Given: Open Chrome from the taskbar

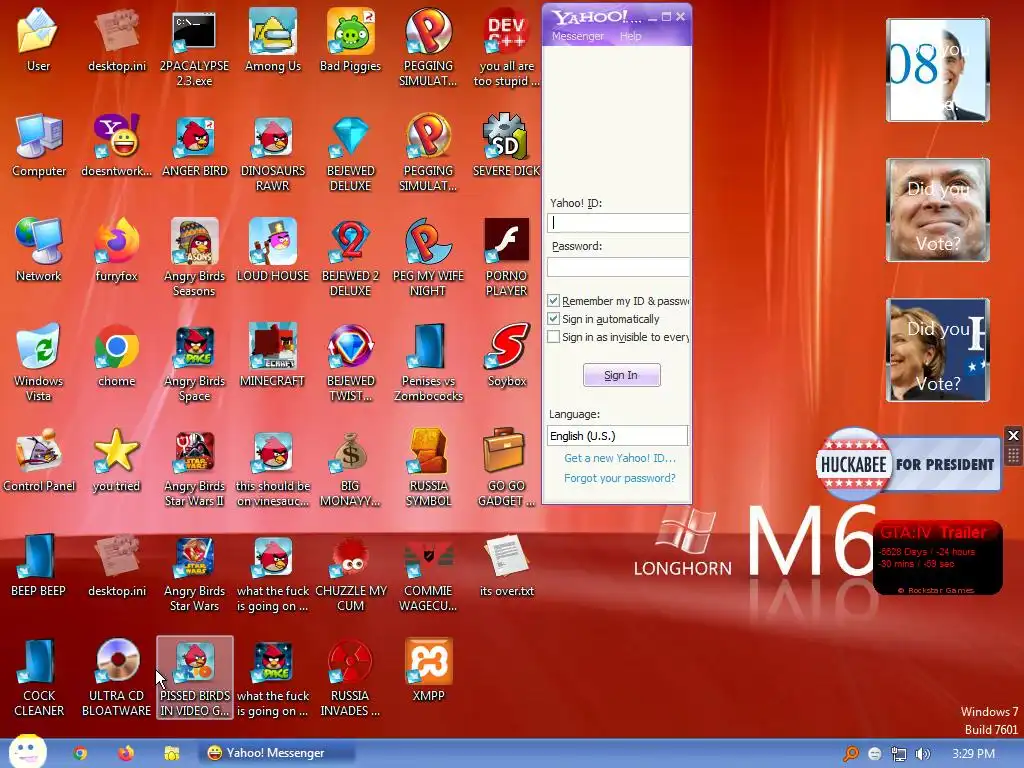Looking at the screenshot, I should pyautogui.click(x=80, y=754).
